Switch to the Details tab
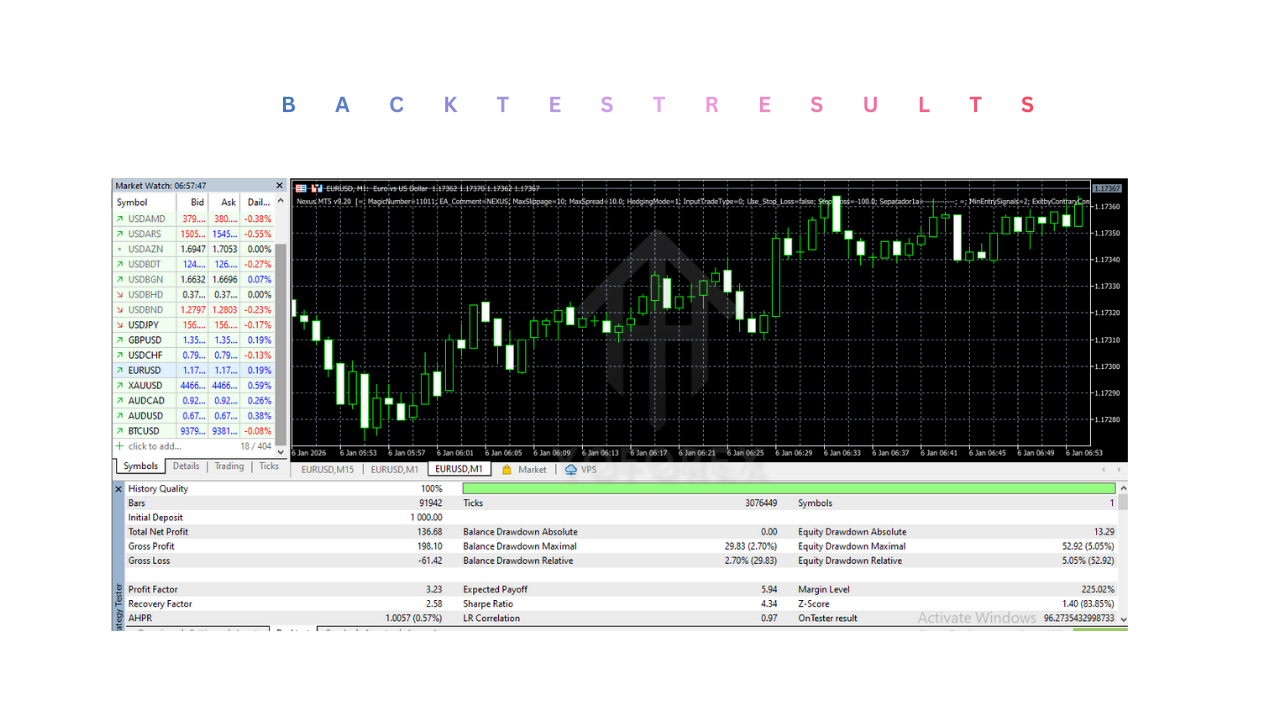The image size is (1280, 720). click(186, 466)
